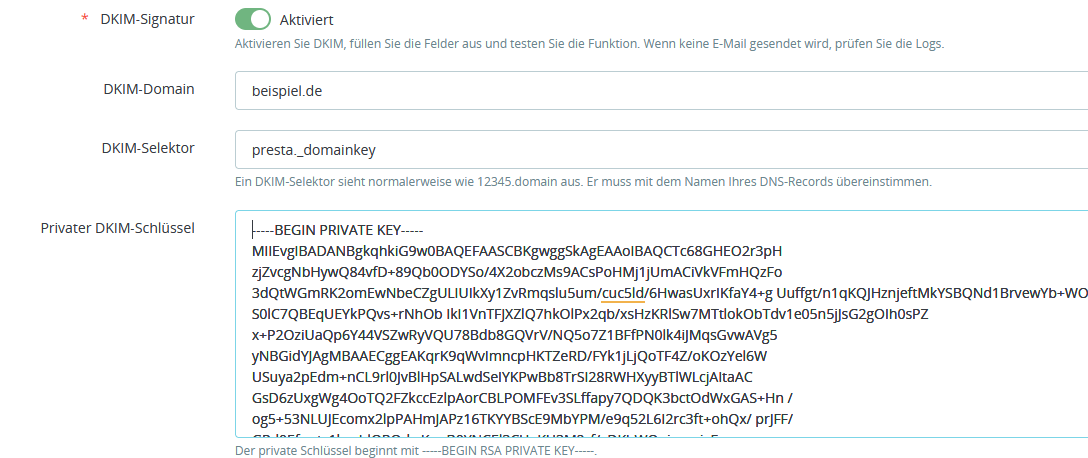Click the 'DKIM-Signatur' field label
Image resolution: width=1088 pixels, height=458 pixels.
click(x=147, y=19)
